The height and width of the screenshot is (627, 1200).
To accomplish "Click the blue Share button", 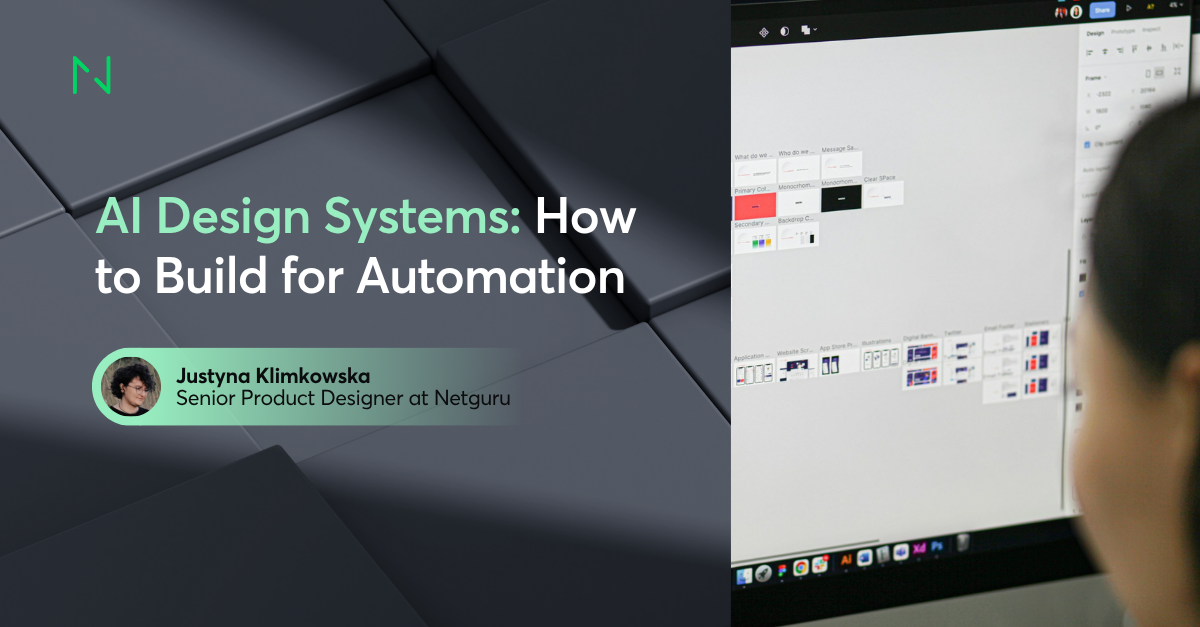I will (1102, 10).
